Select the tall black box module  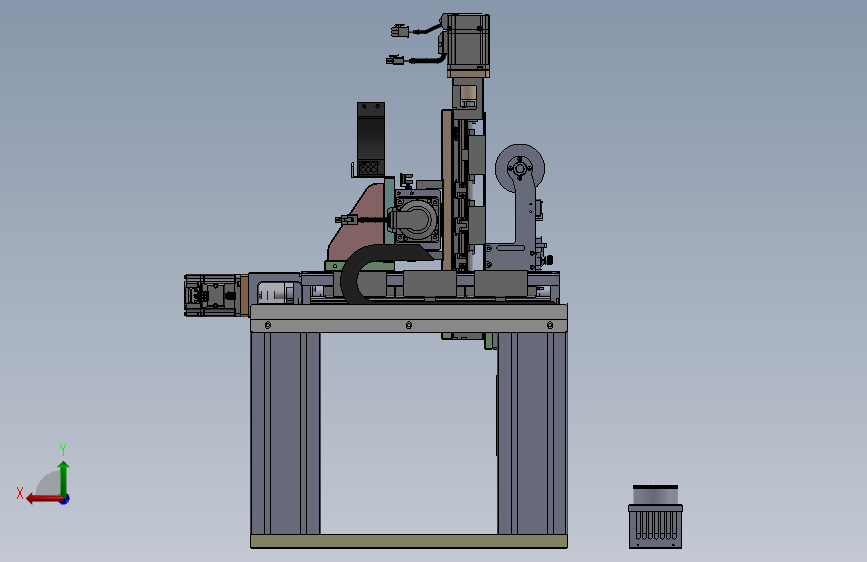(370, 139)
